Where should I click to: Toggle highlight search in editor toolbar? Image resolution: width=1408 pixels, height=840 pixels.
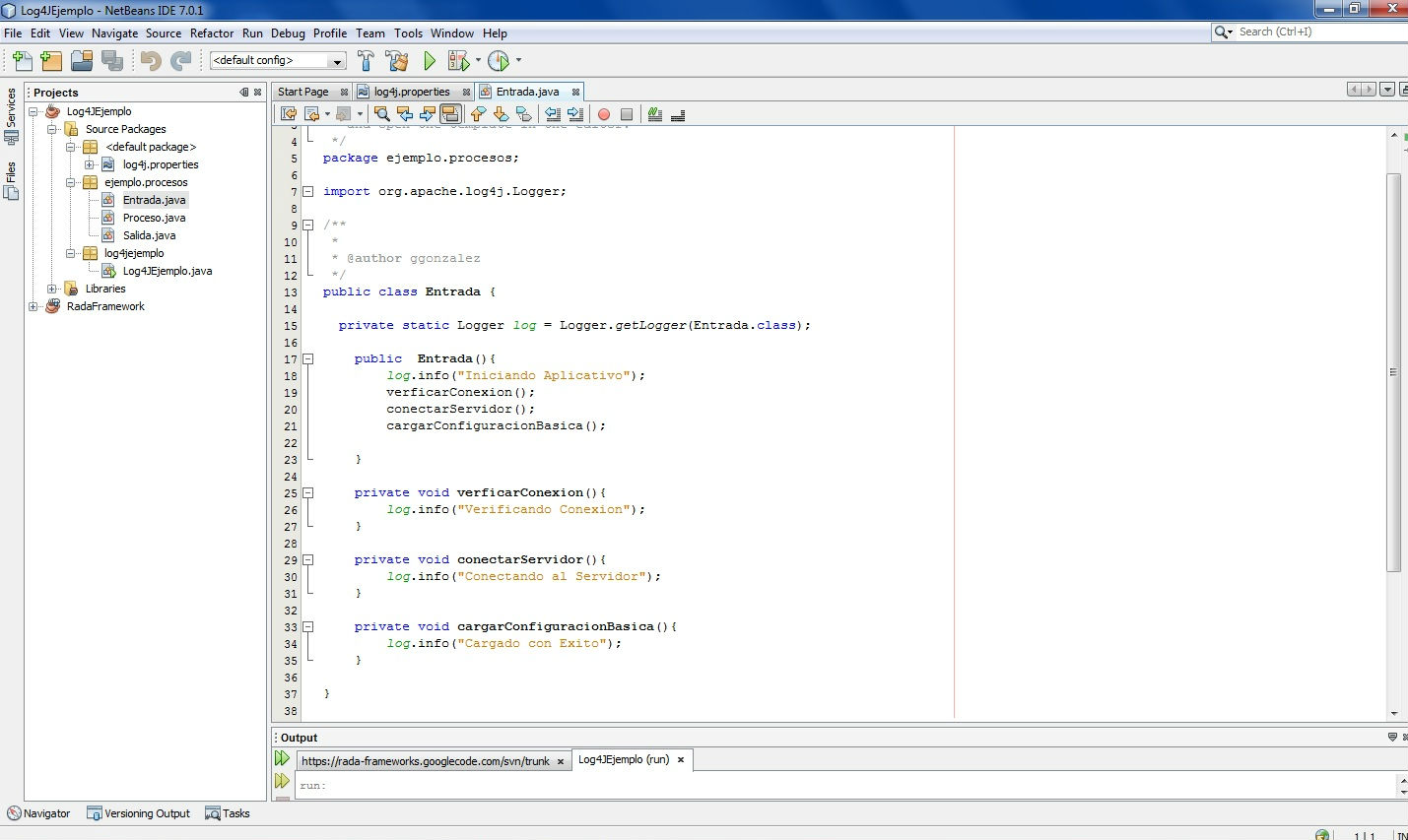[451, 113]
